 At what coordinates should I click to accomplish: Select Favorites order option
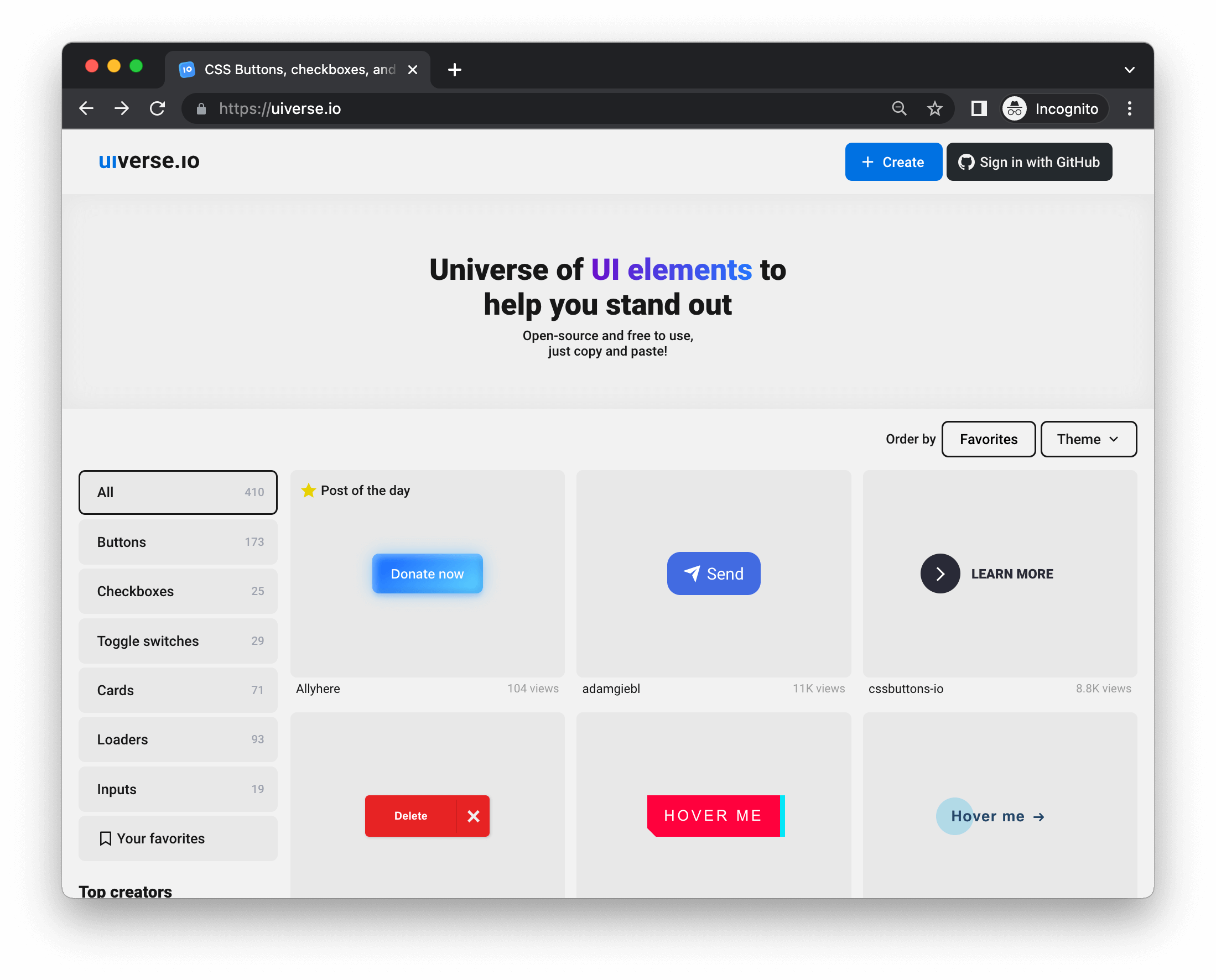tap(988, 439)
